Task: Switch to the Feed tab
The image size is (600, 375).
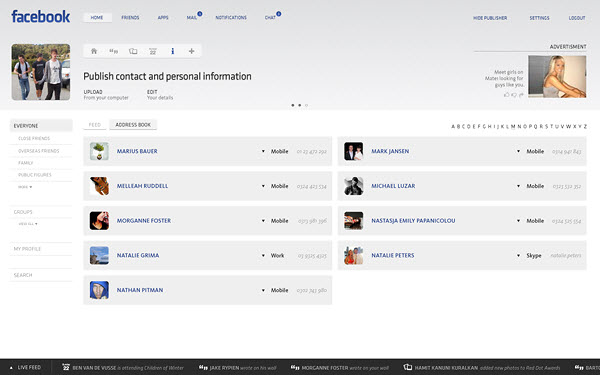Action: click(x=95, y=125)
